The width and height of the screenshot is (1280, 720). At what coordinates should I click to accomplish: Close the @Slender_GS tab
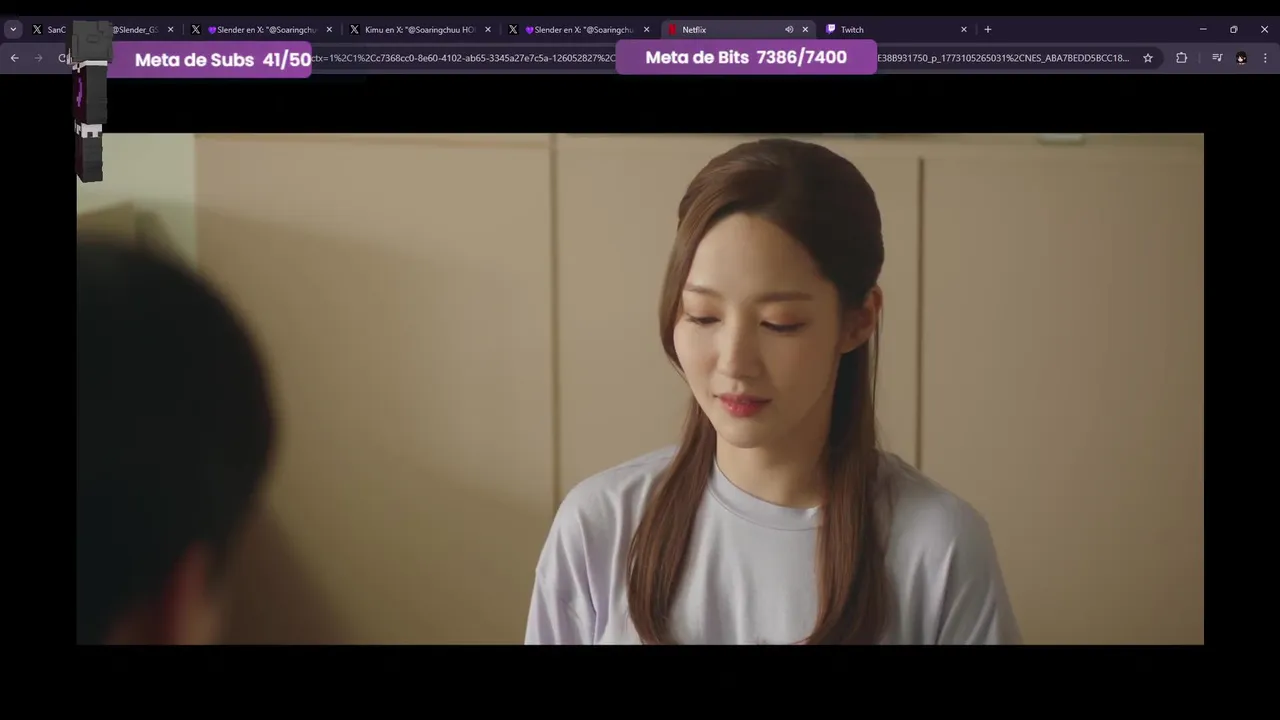tap(171, 30)
